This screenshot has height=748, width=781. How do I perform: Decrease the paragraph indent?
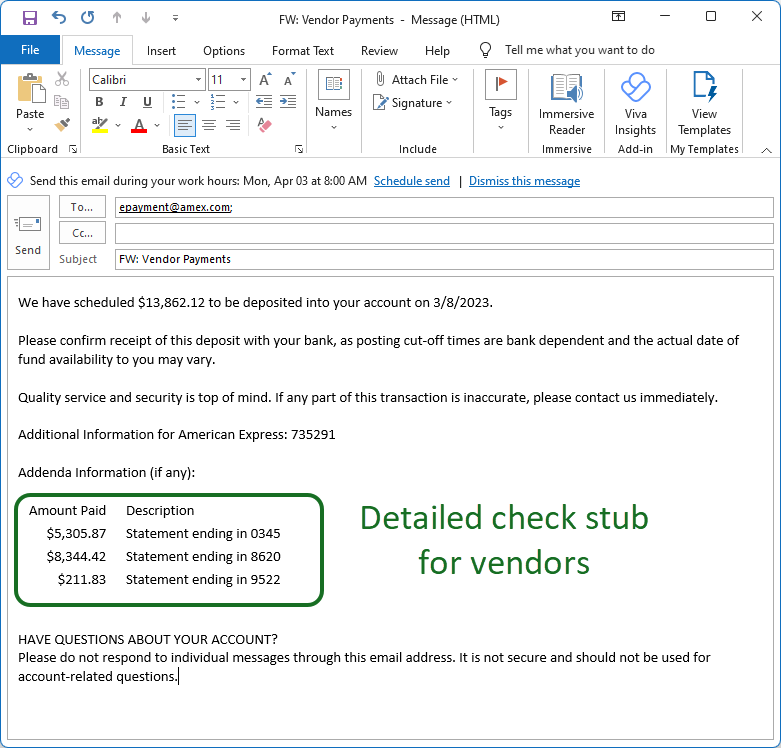coord(264,102)
